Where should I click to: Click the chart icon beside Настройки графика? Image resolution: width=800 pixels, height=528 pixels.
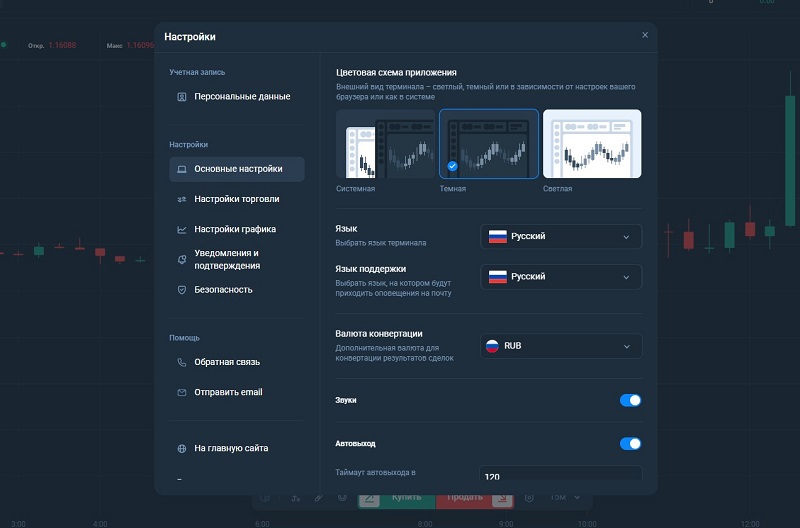tap(182, 229)
